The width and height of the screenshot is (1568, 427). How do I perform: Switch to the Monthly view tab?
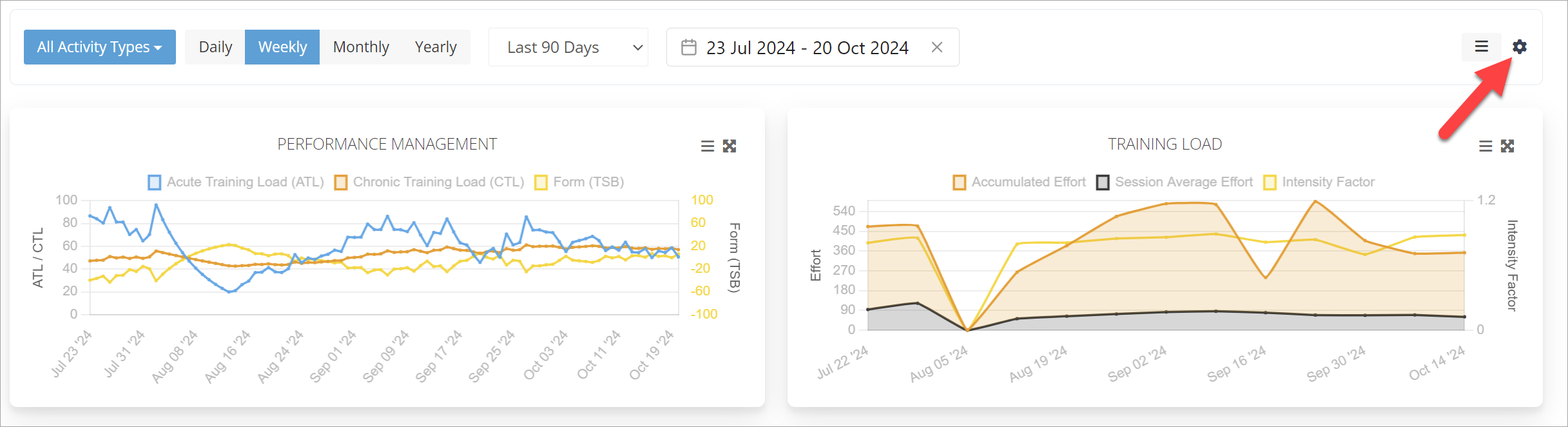361,47
